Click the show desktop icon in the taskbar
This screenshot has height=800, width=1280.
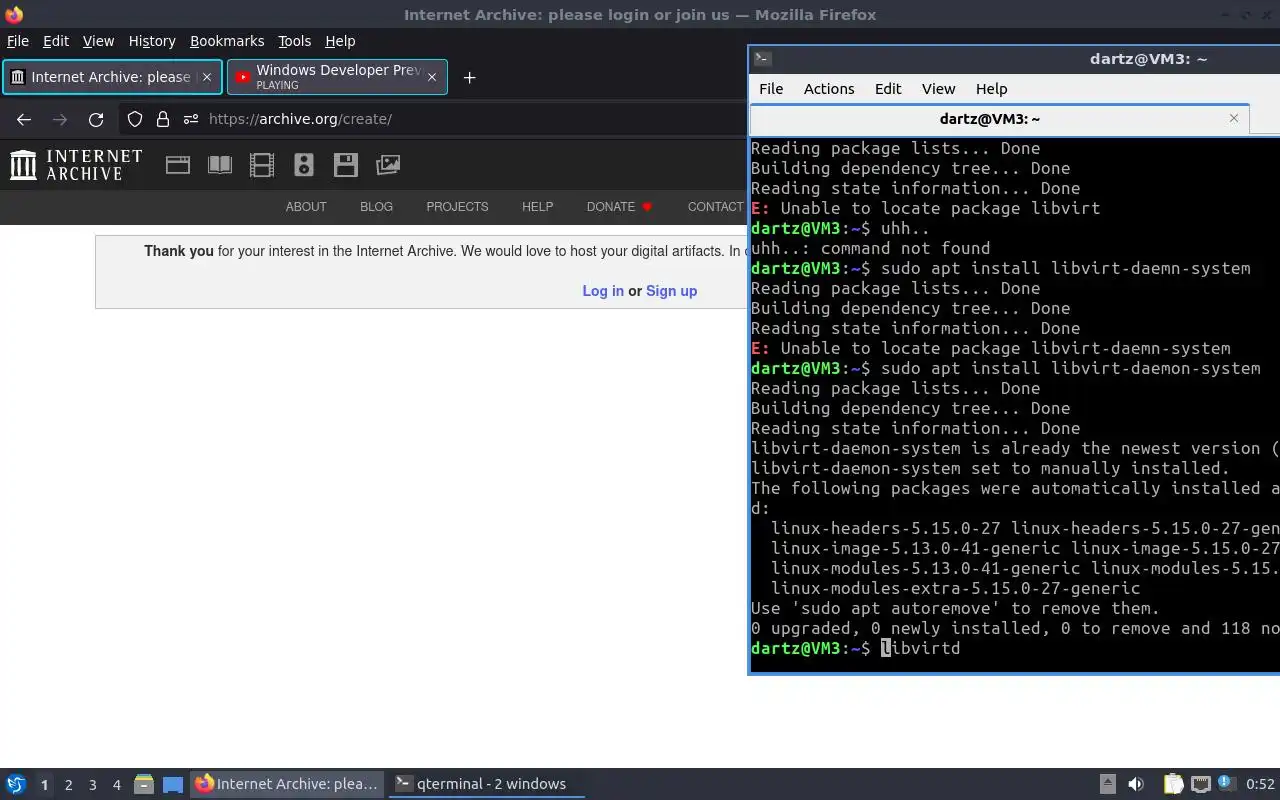pos(173,784)
